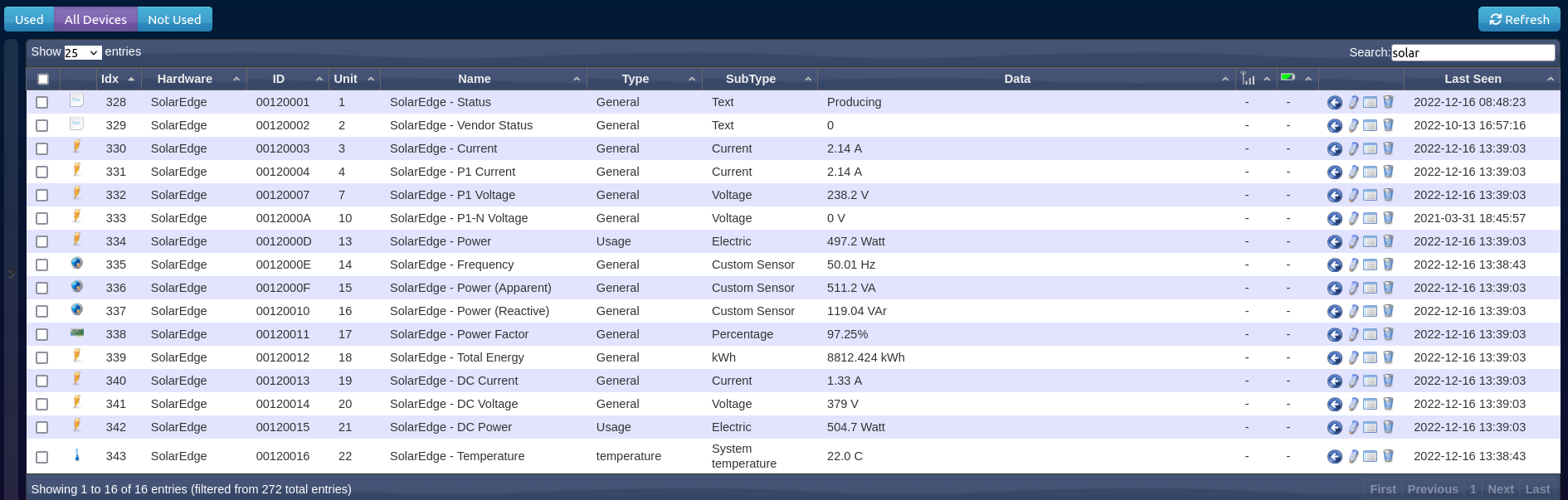Show the log for SolarEdge - Power device
Image resolution: width=1568 pixels, height=500 pixels.
pos(1371,242)
